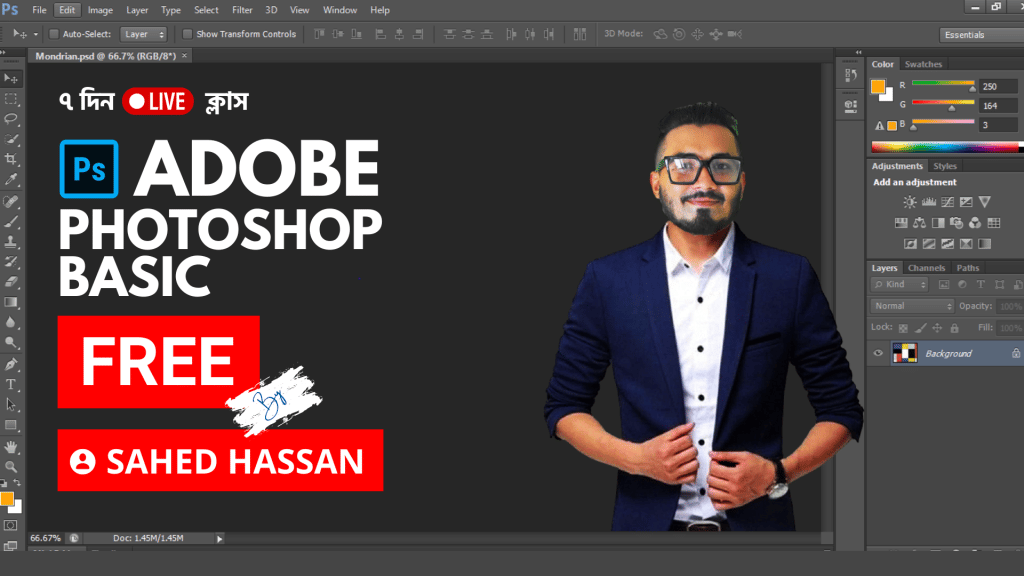Image resolution: width=1024 pixels, height=576 pixels.
Task: Select the Pen tool
Action: 11,364
